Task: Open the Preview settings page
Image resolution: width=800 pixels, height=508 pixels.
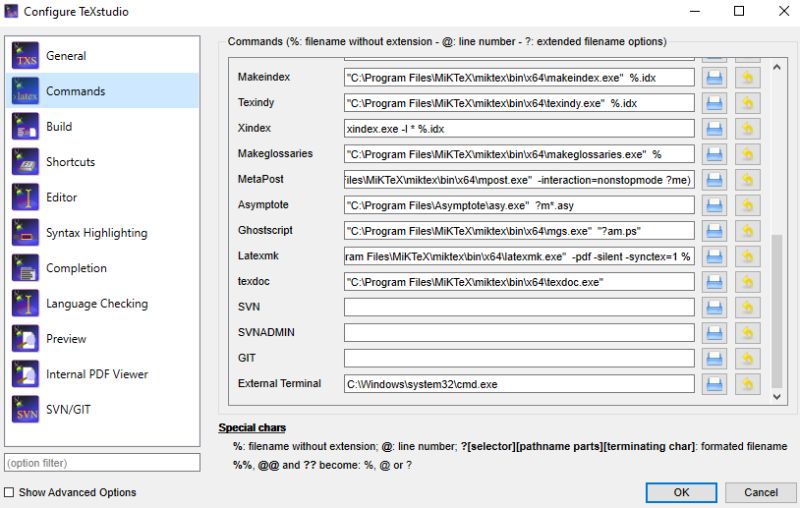Action: 102,339
